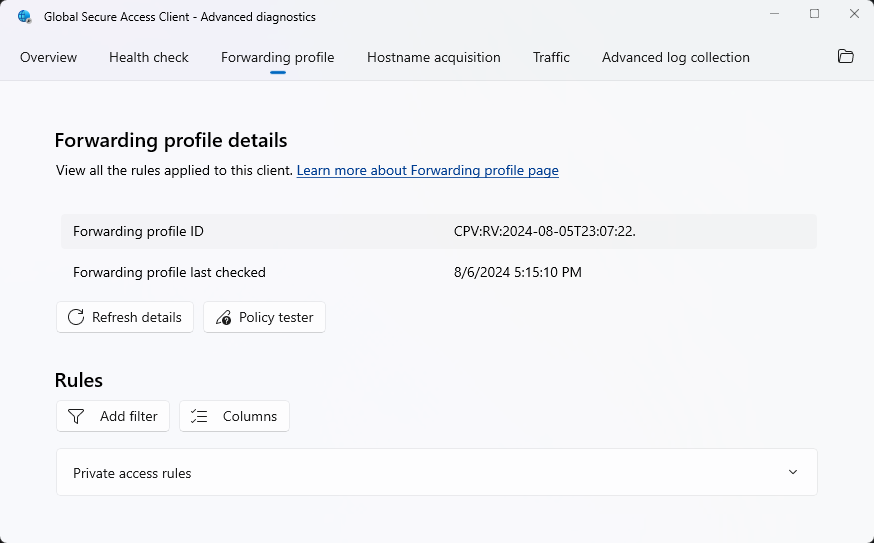
Task: Open the Traffic tab
Action: [551, 57]
